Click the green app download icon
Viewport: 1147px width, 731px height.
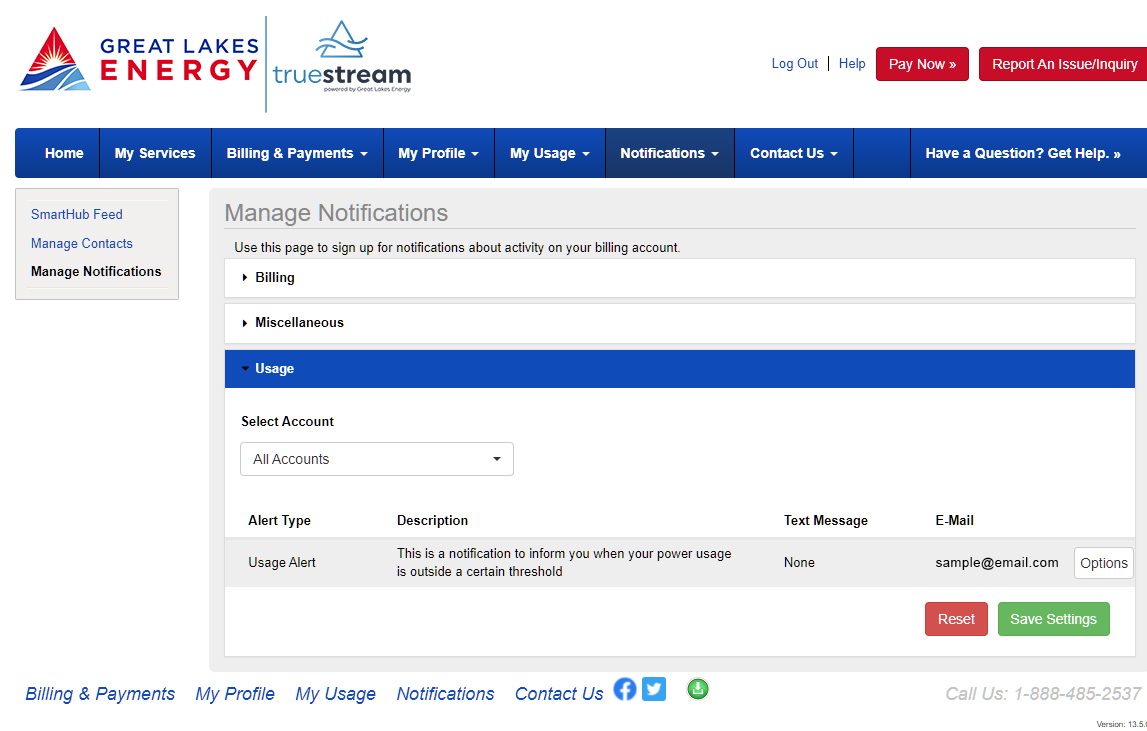(x=697, y=689)
